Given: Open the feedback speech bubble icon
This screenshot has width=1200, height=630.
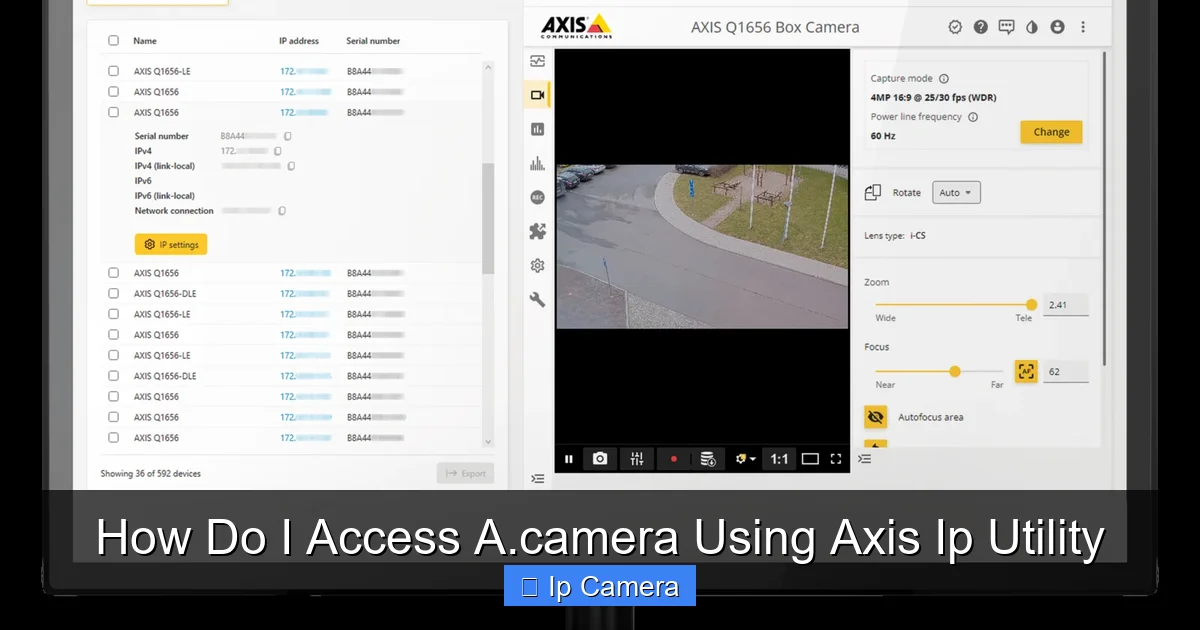Looking at the screenshot, I should 1007,27.
